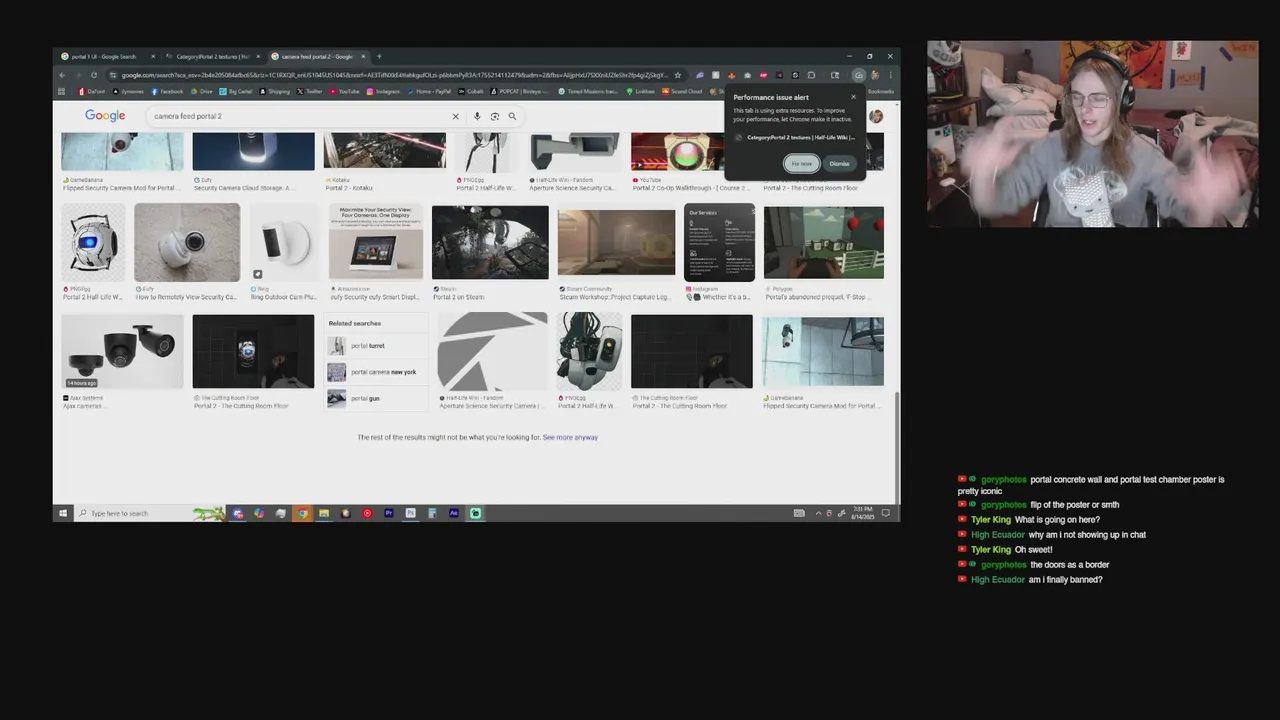Image resolution: width=1280 pixels, height=720 pixels.
Task: Dismiss the performance alert
Action: pyautogui.click(x=839, y=163)
